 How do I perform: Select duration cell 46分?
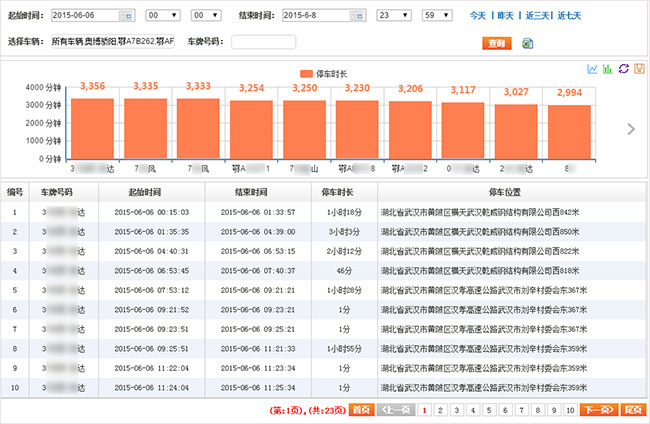coord(344,271)
